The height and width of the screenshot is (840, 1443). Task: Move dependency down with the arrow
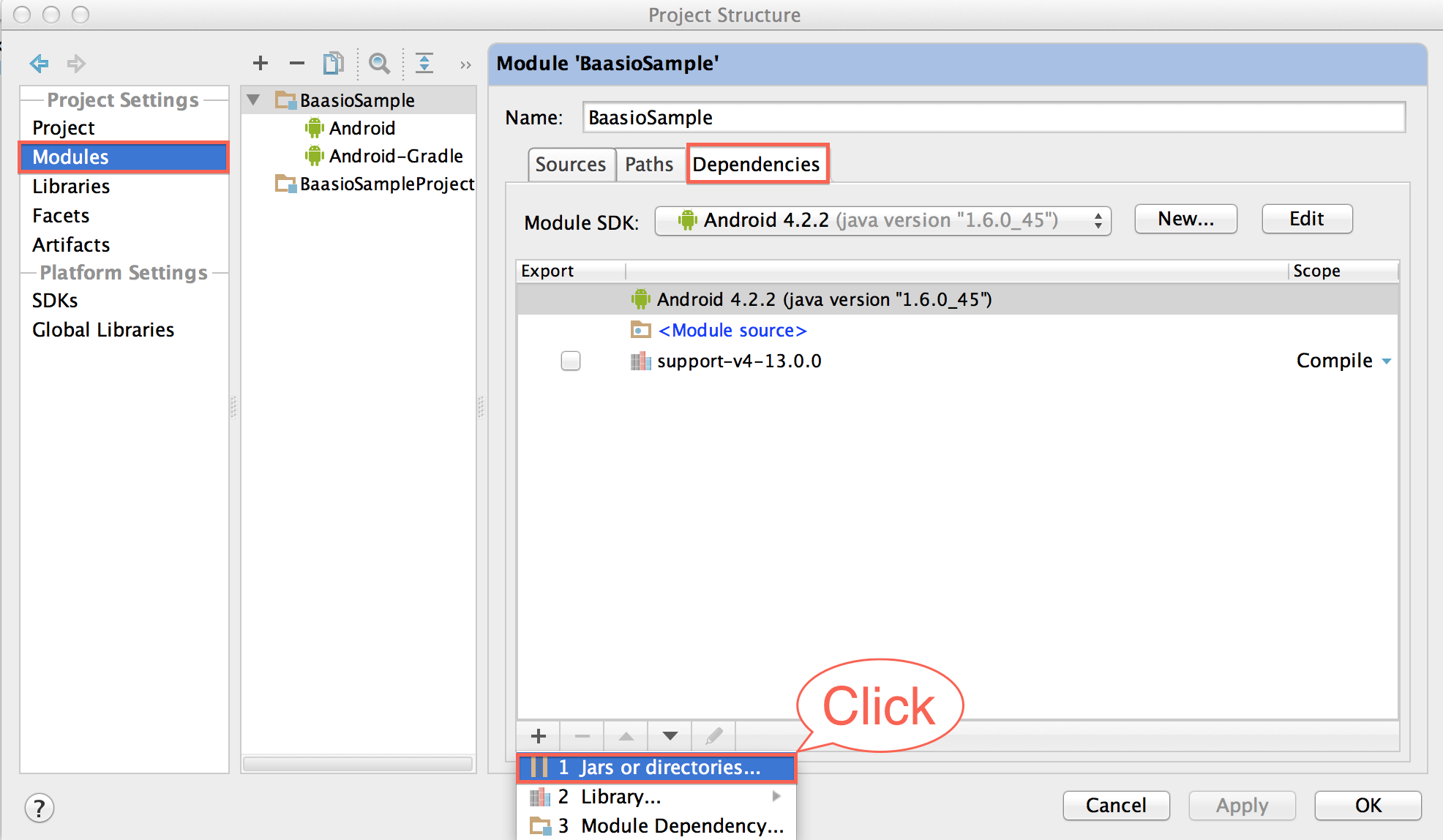click(670, 736)
